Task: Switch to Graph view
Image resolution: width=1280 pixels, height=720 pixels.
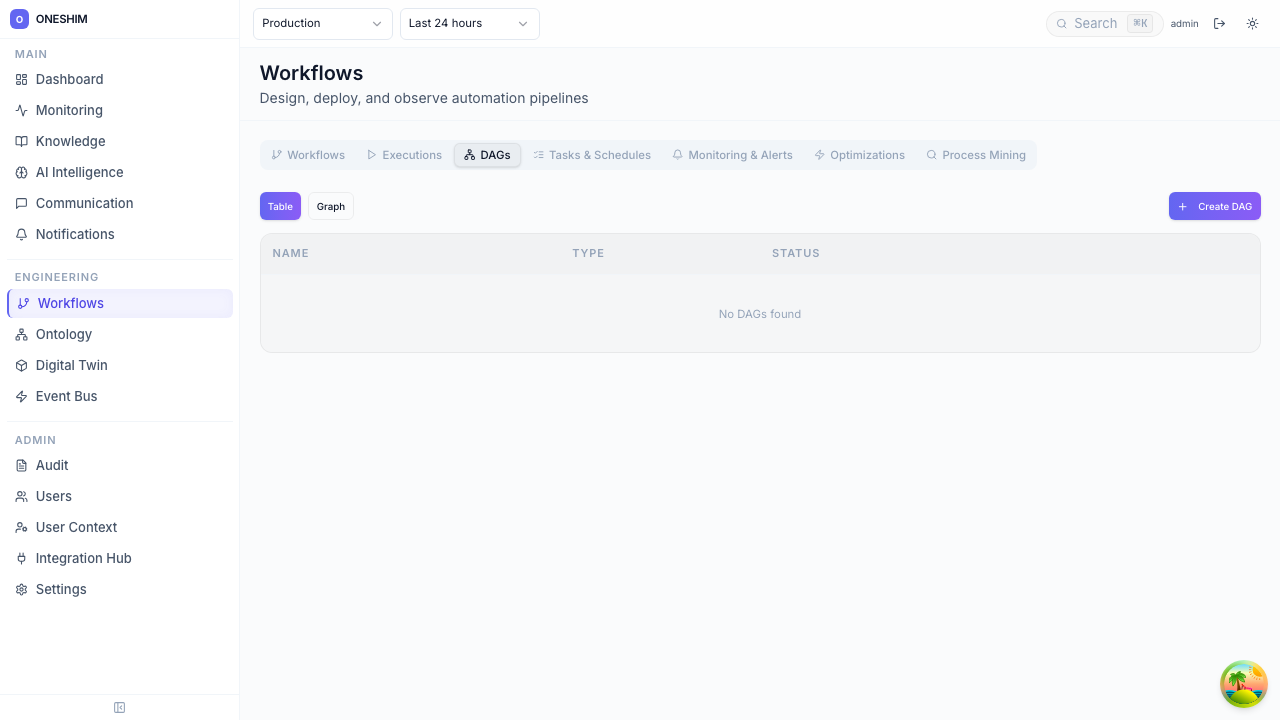Action: [330, 206]
